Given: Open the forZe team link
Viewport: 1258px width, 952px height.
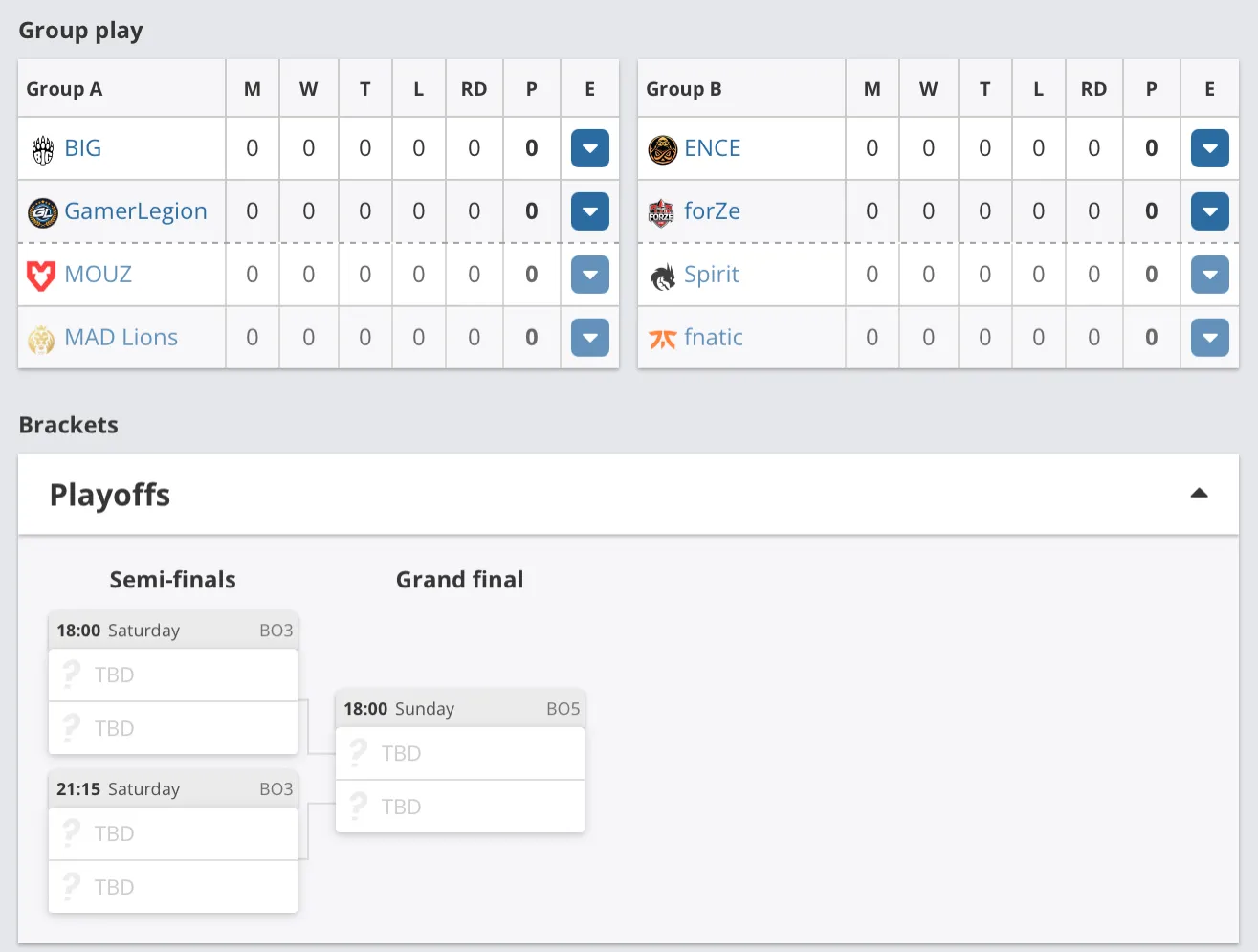Looking at the screenshot, I should [x=712, y=211].
